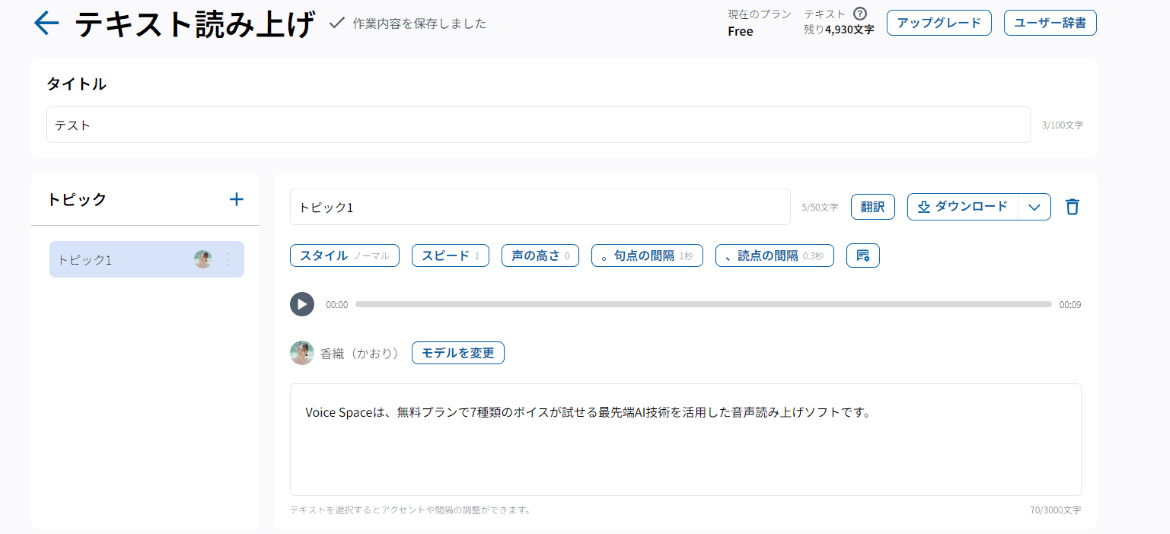Screen dimensions: 1170x534
Task: Click the 00:09 duration label
Action: pyautogui.click(x=1070, y=304)
